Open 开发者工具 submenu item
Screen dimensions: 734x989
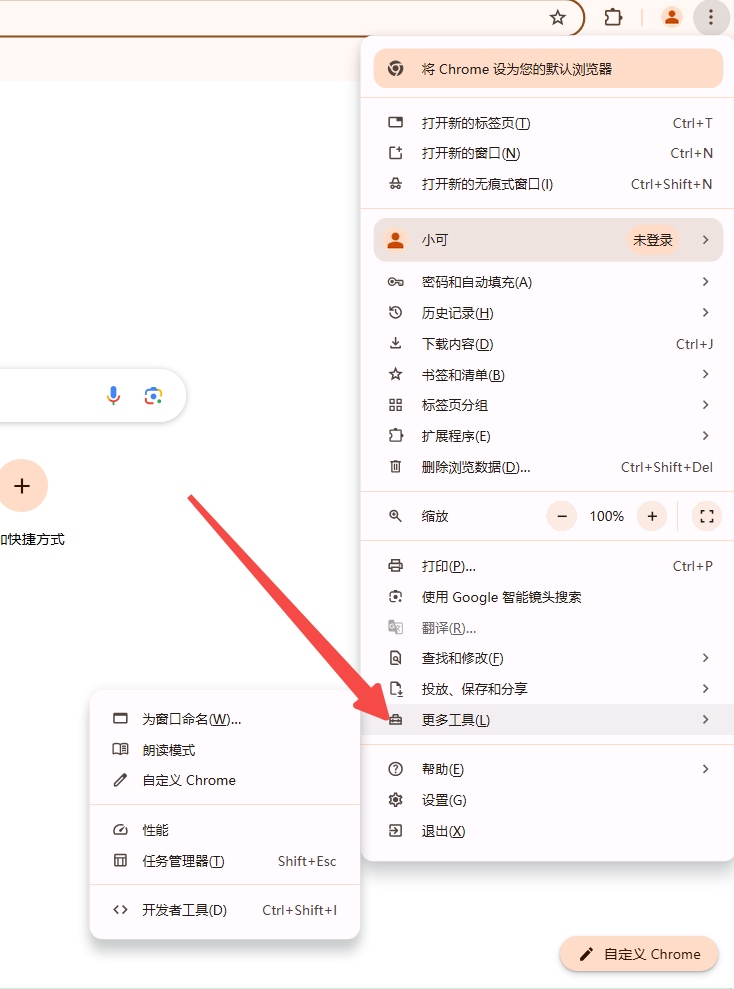click(x=225, y=910)
